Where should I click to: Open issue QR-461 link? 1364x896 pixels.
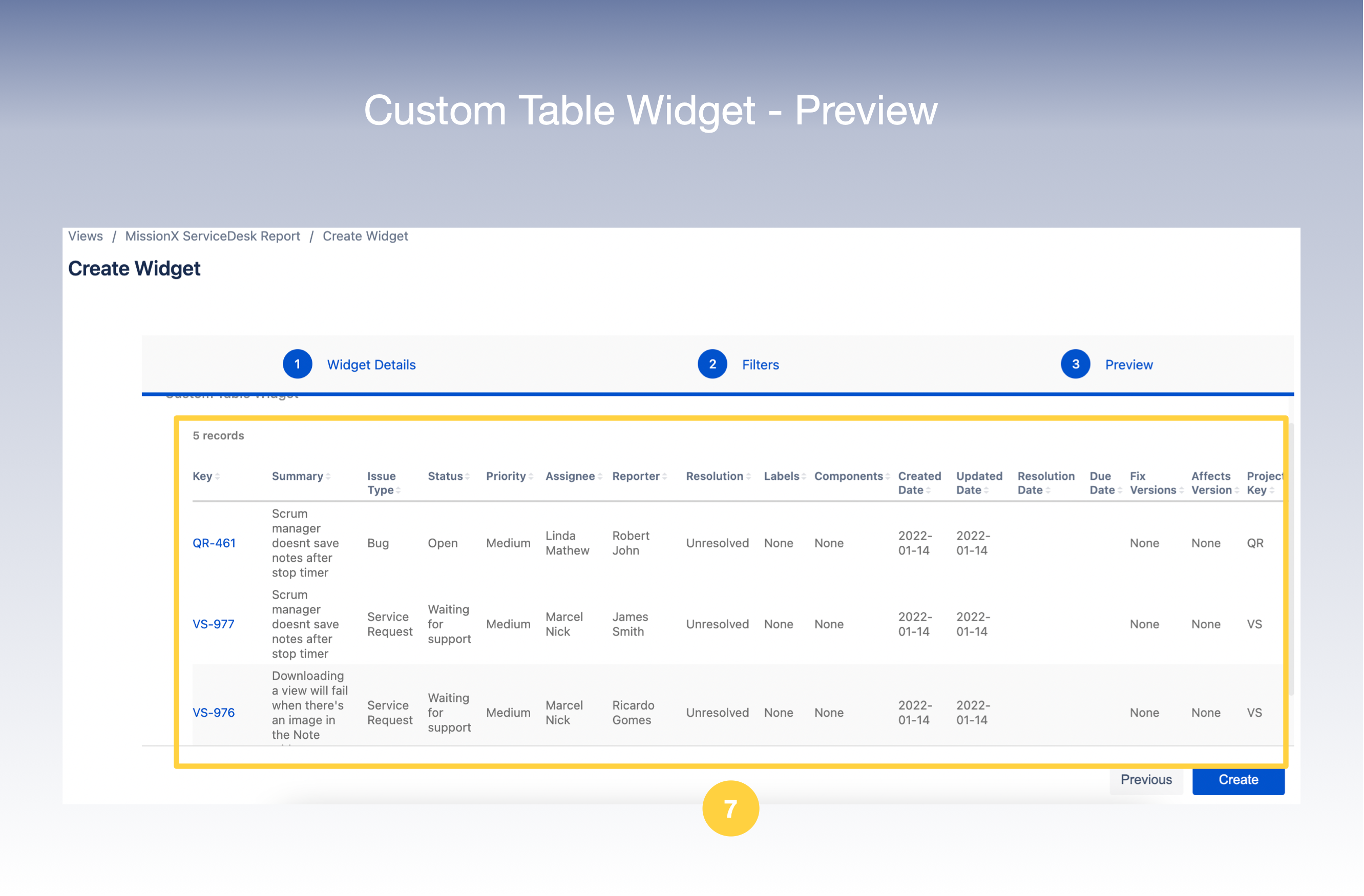214,543
